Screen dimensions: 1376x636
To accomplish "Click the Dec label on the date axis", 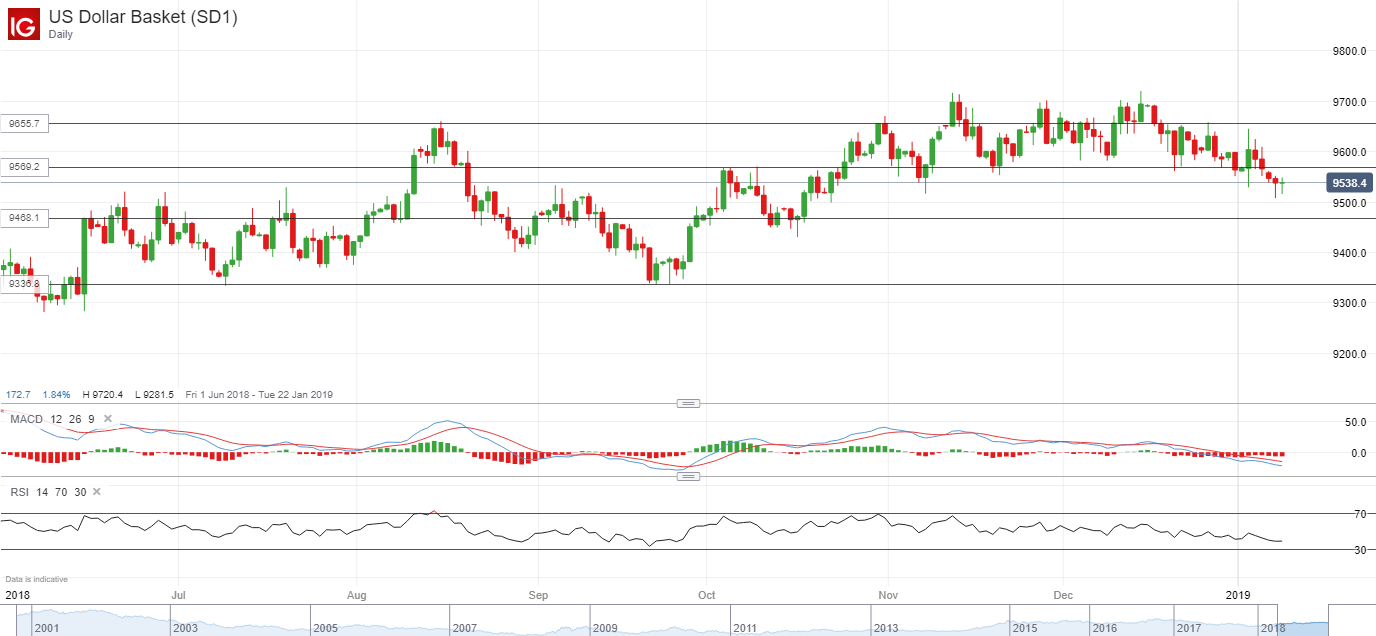I will pyautogui.click(x=1063, y=595).
